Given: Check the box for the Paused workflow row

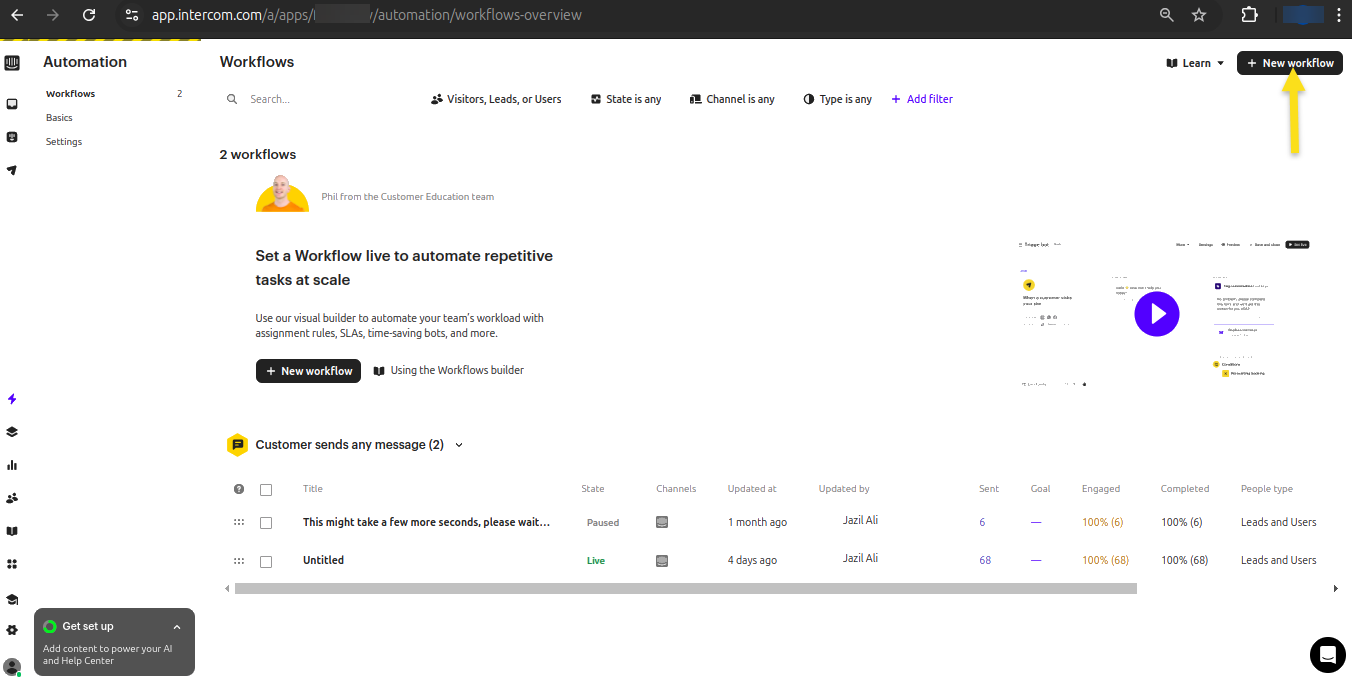Looking at the screenshot, I should (266, 523).
